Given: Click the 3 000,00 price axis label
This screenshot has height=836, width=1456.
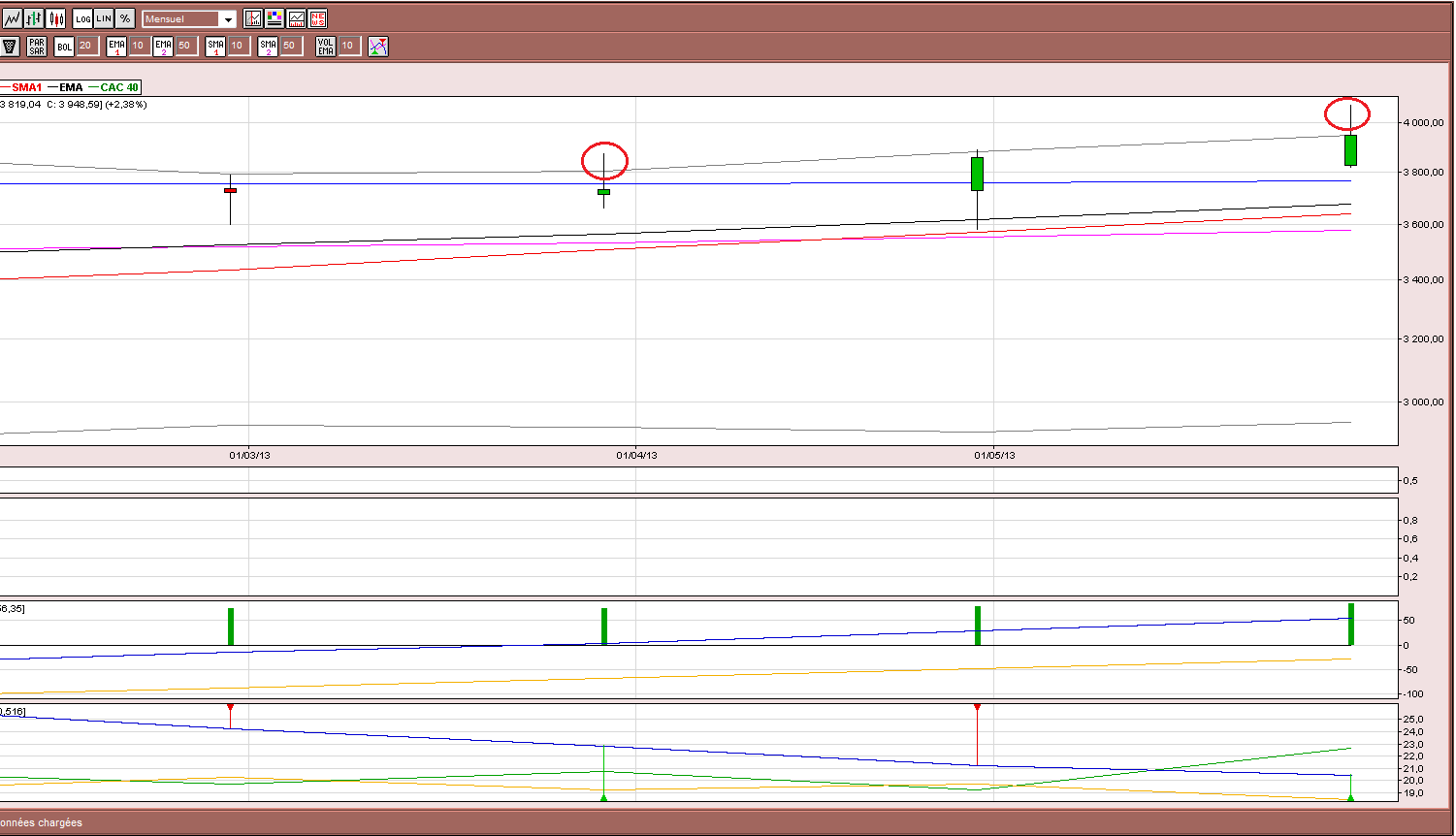Looking at the screenshot, I should (1424, 402).
